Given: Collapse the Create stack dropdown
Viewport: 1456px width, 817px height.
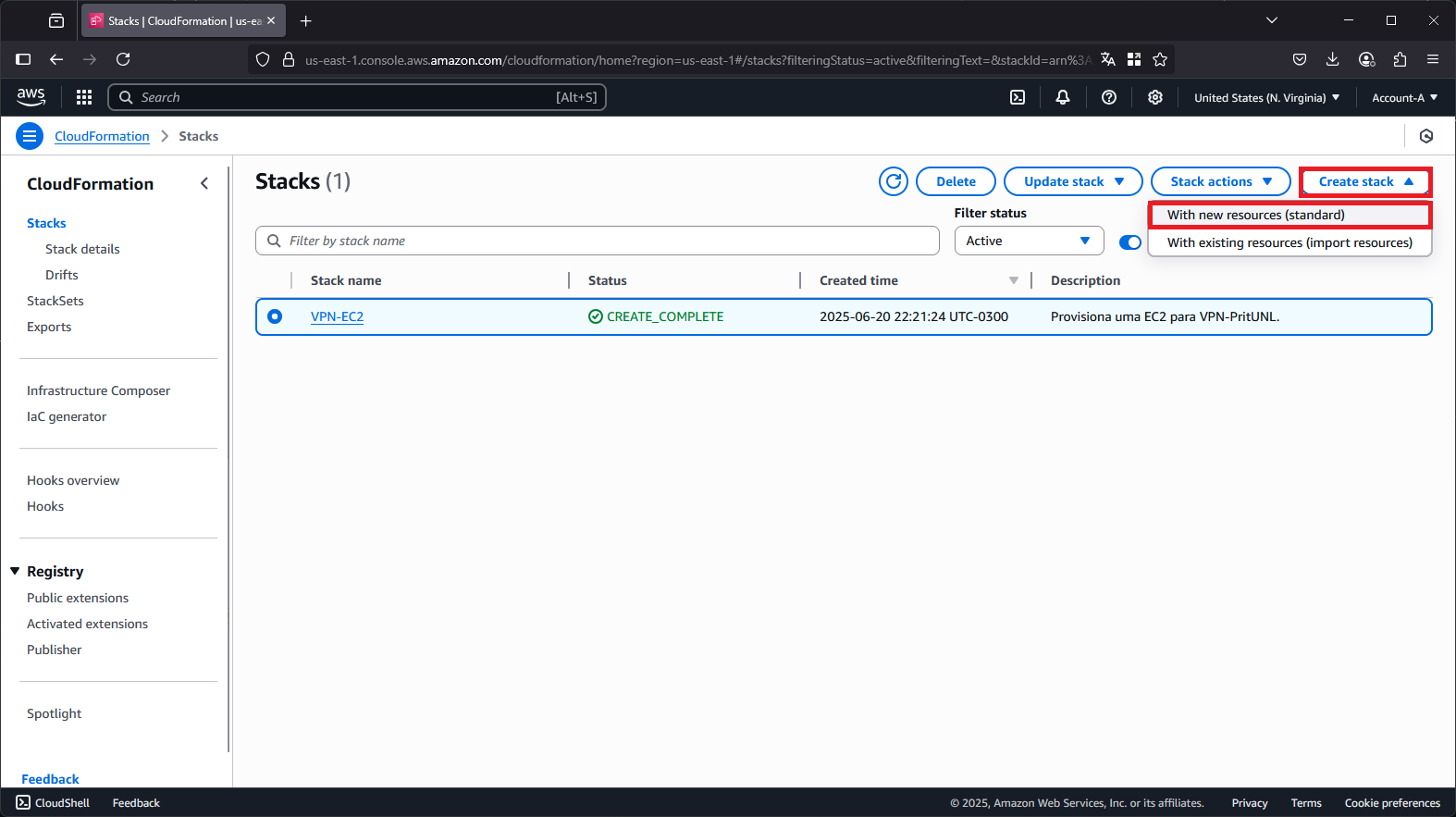Looking at the screenshot, I should (1365, 181).
